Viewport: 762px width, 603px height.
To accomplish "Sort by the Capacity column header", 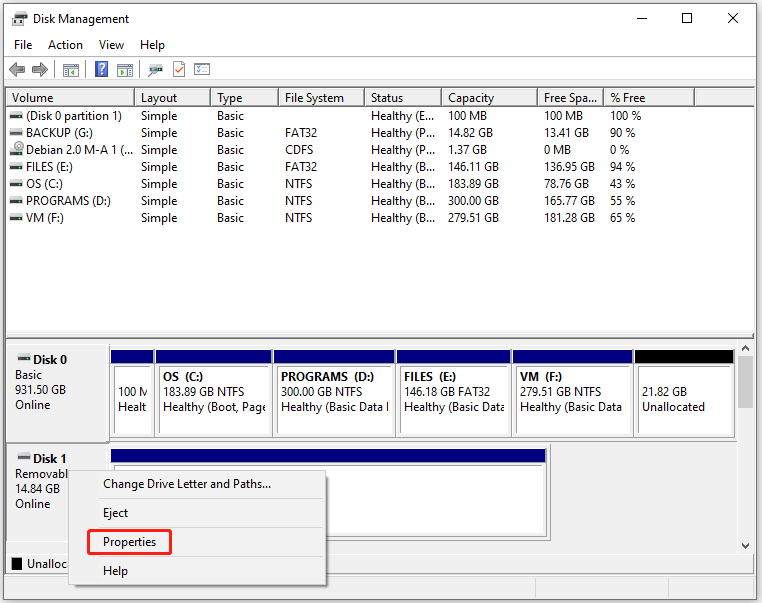I will pos(489,98).
